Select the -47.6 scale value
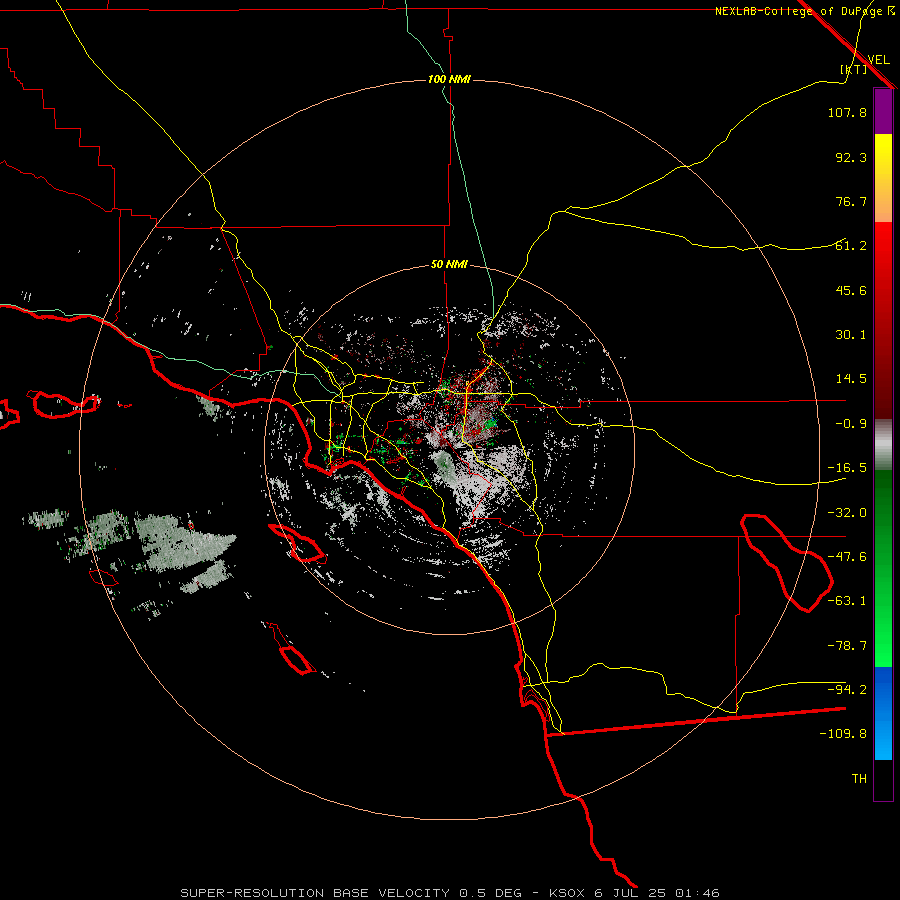Screen dimensions: 900x900 click(x=847, y=557)
